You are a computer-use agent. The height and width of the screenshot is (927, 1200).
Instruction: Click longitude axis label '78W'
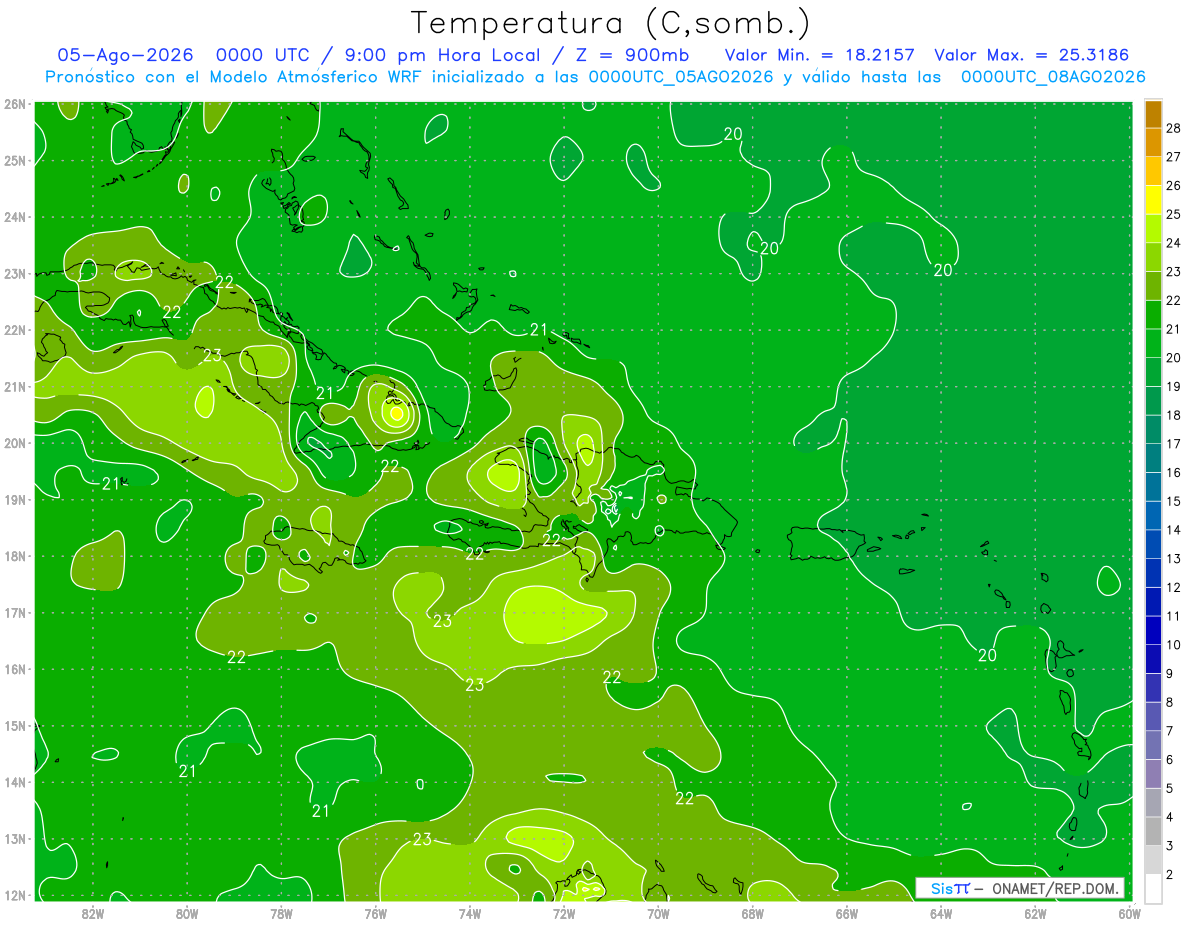click(x=281, y=913)
